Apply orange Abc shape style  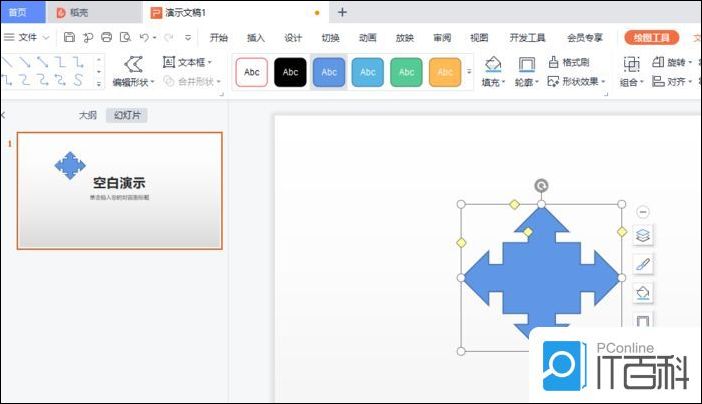point(445,72)
